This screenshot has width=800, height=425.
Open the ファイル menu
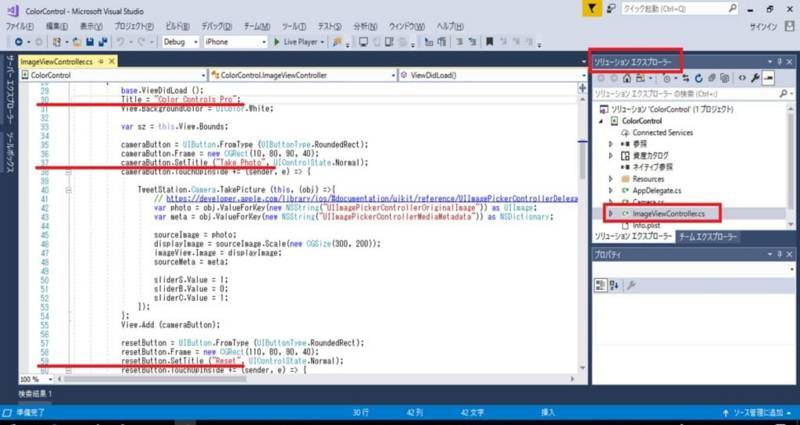point(19,27)
